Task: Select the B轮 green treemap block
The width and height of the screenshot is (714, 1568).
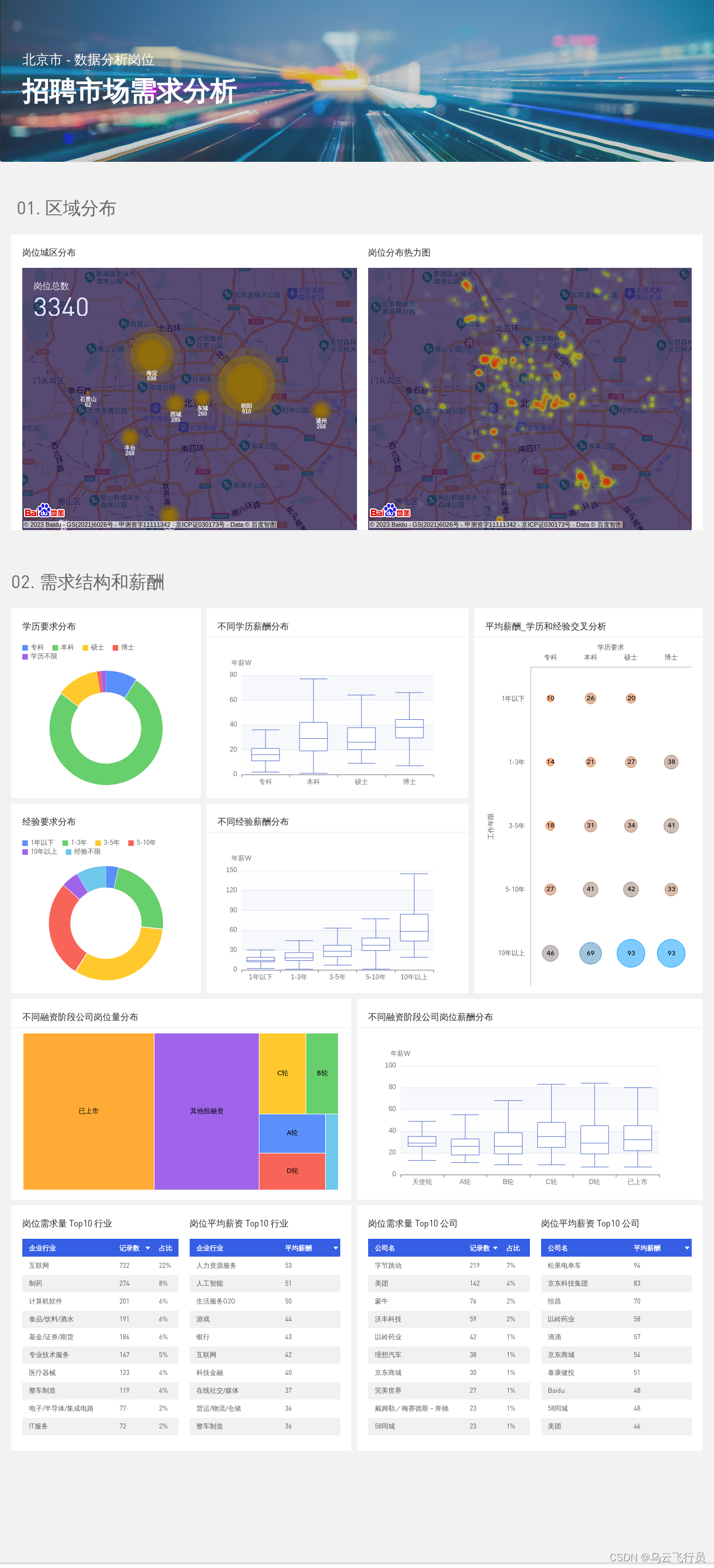Action: [322, 1074]
